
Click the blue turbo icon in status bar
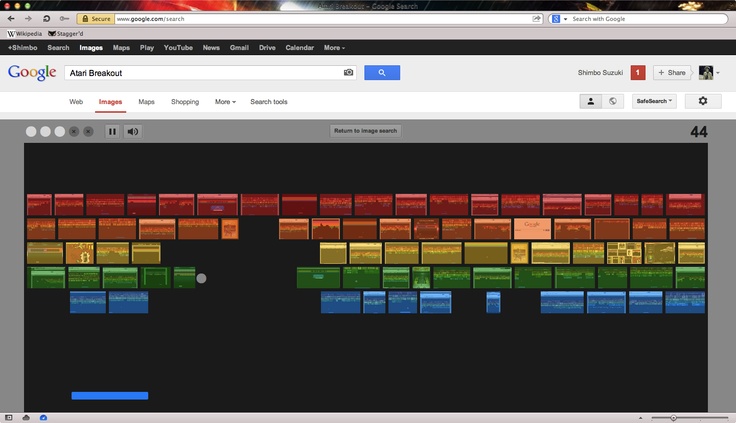coord(43,417)
